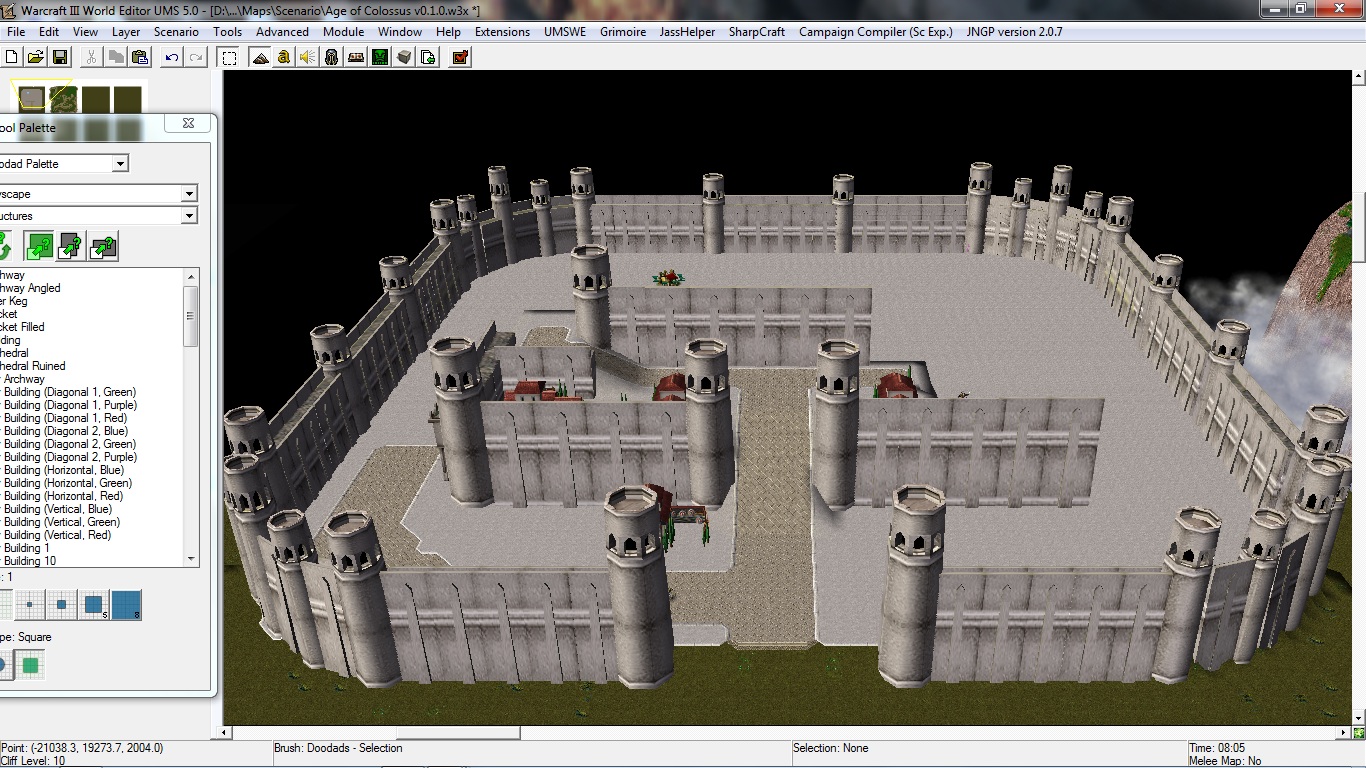Open the Scenario menu
The width and height of the screenshot is (1366, 768).
point(177,32)
